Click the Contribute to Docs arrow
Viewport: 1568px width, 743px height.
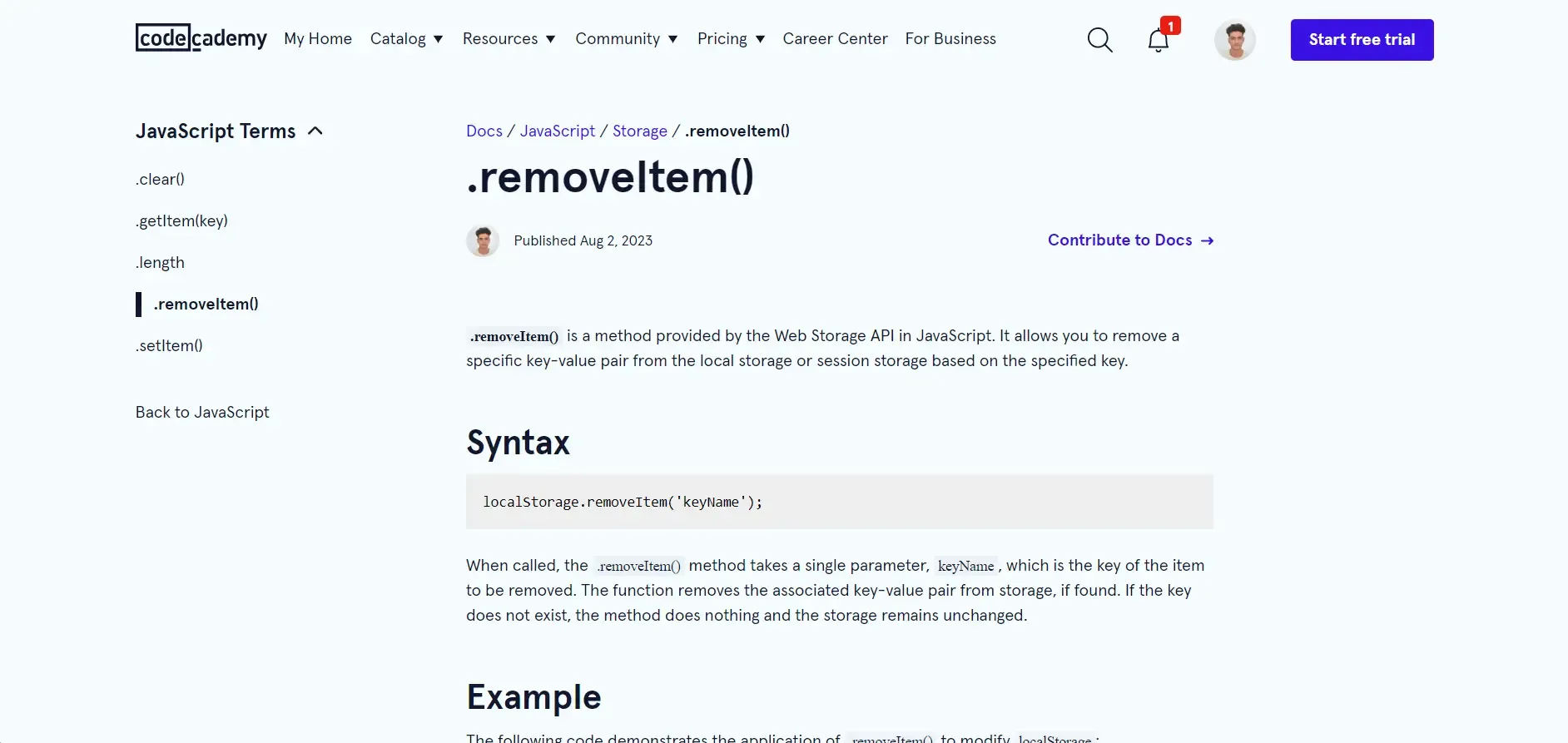pos(1207,240)
